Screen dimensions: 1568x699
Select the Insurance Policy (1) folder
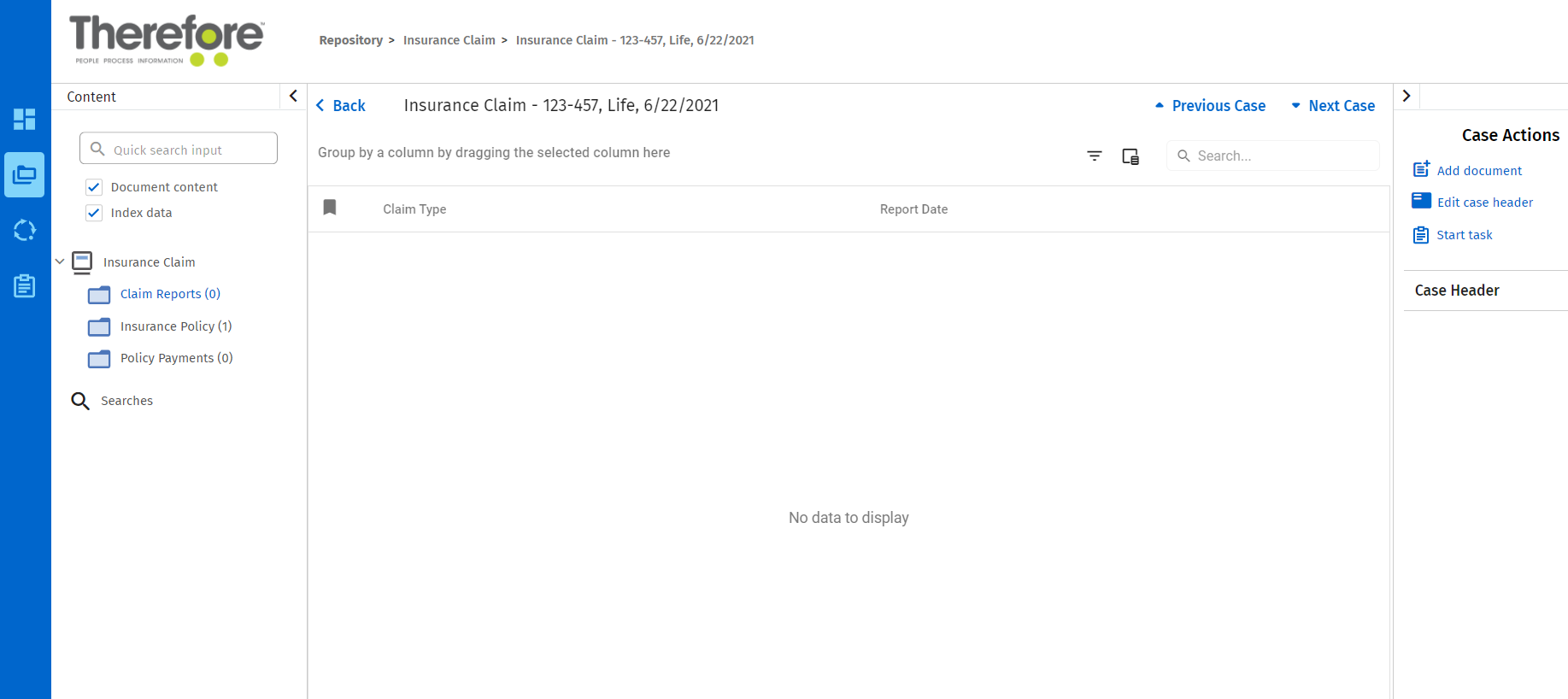pos(175,326)
